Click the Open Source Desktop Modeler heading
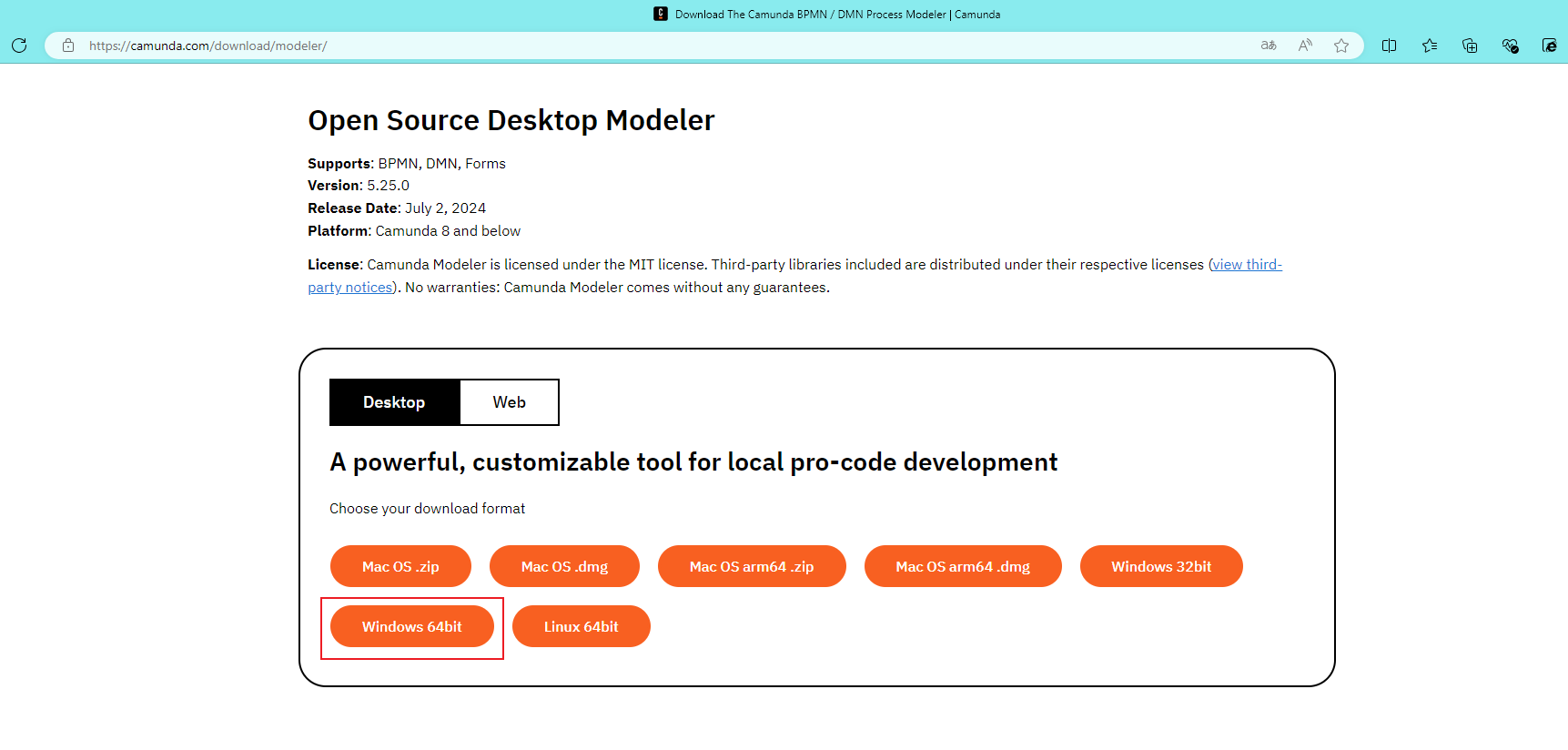This screenshot has height=750, width=1568. tap(511, 120)
